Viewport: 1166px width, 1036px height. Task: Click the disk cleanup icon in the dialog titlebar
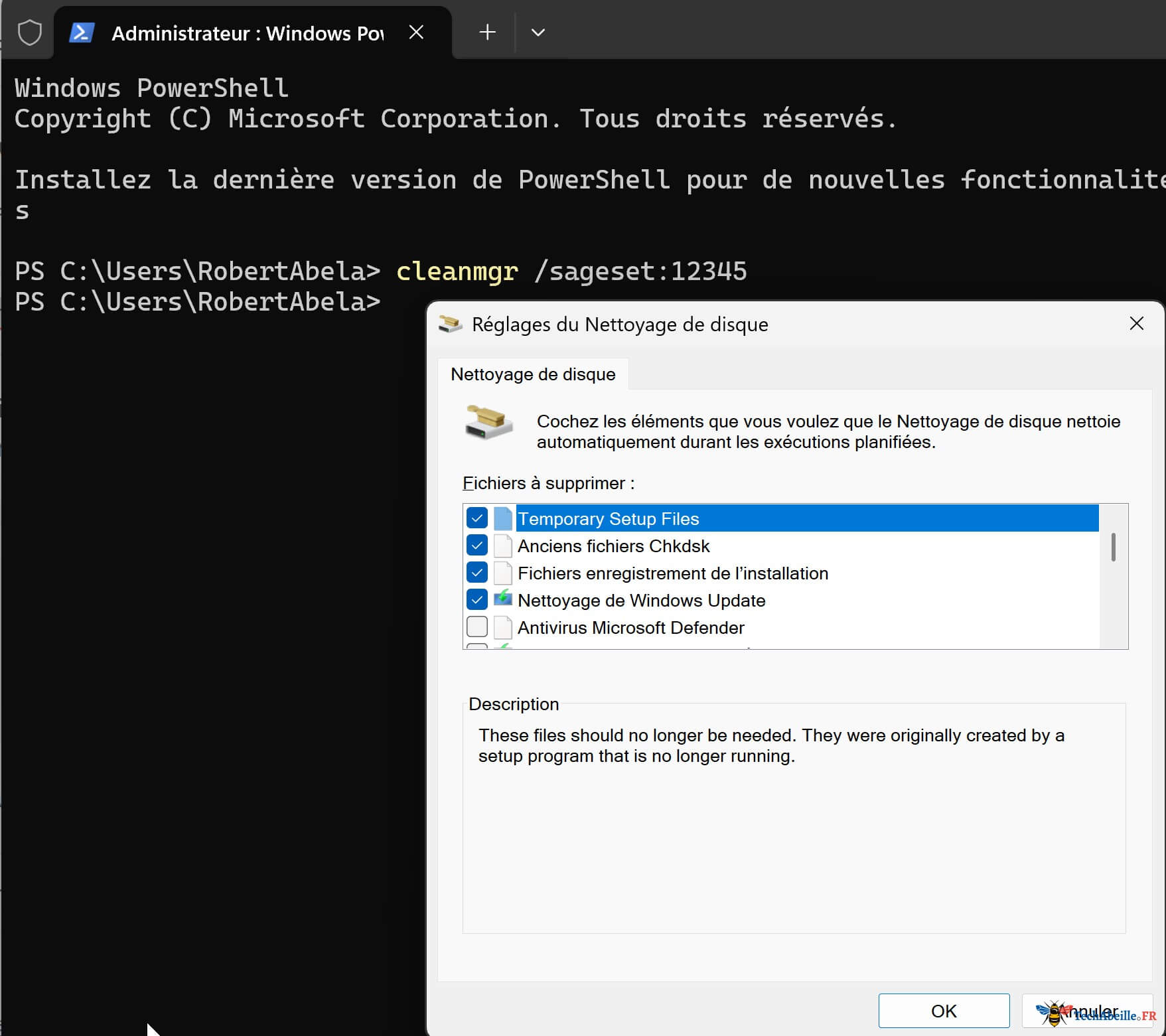pyautogui.click(x=450, y=324)
